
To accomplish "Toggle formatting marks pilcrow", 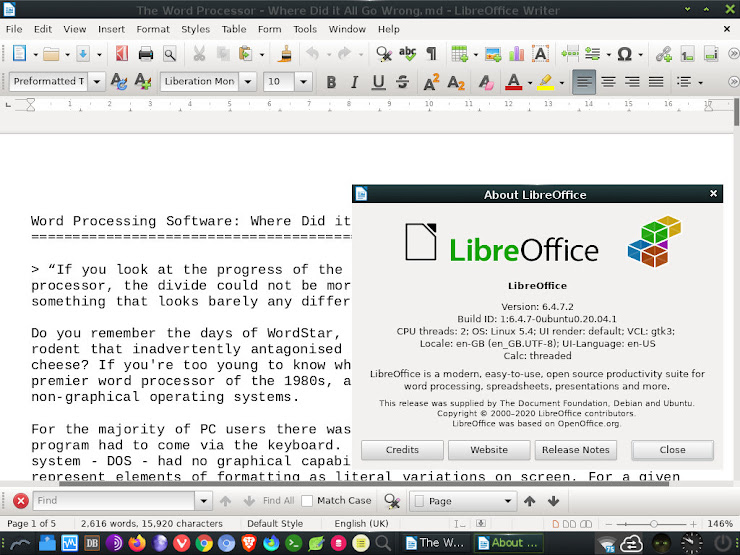I will pos(431,54).
